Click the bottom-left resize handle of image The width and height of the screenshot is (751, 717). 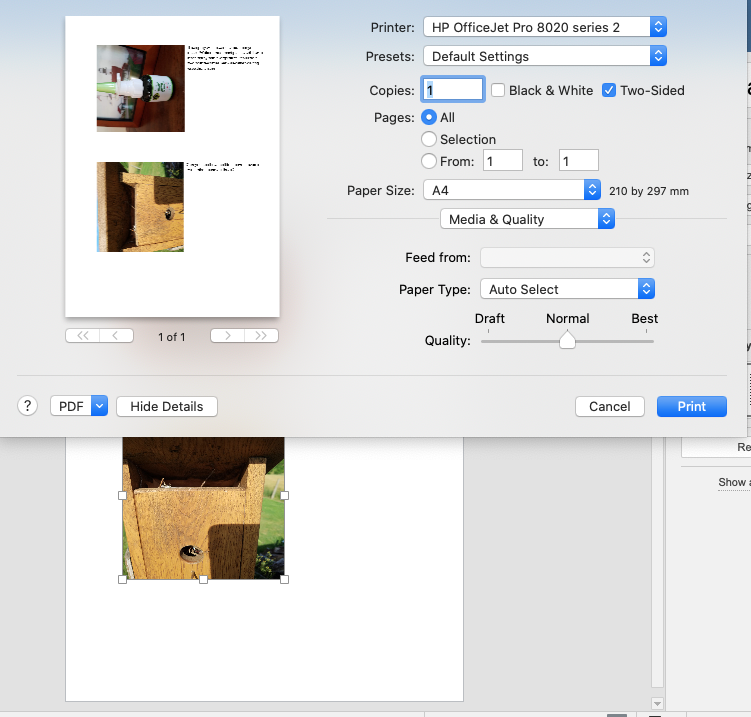point(123,580)
